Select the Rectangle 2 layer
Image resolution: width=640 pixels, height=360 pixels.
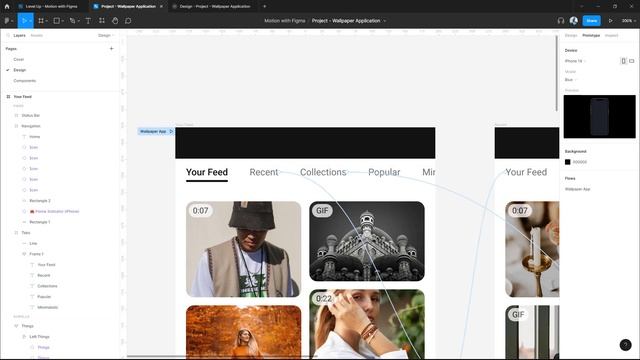click(x=40, y=201)
